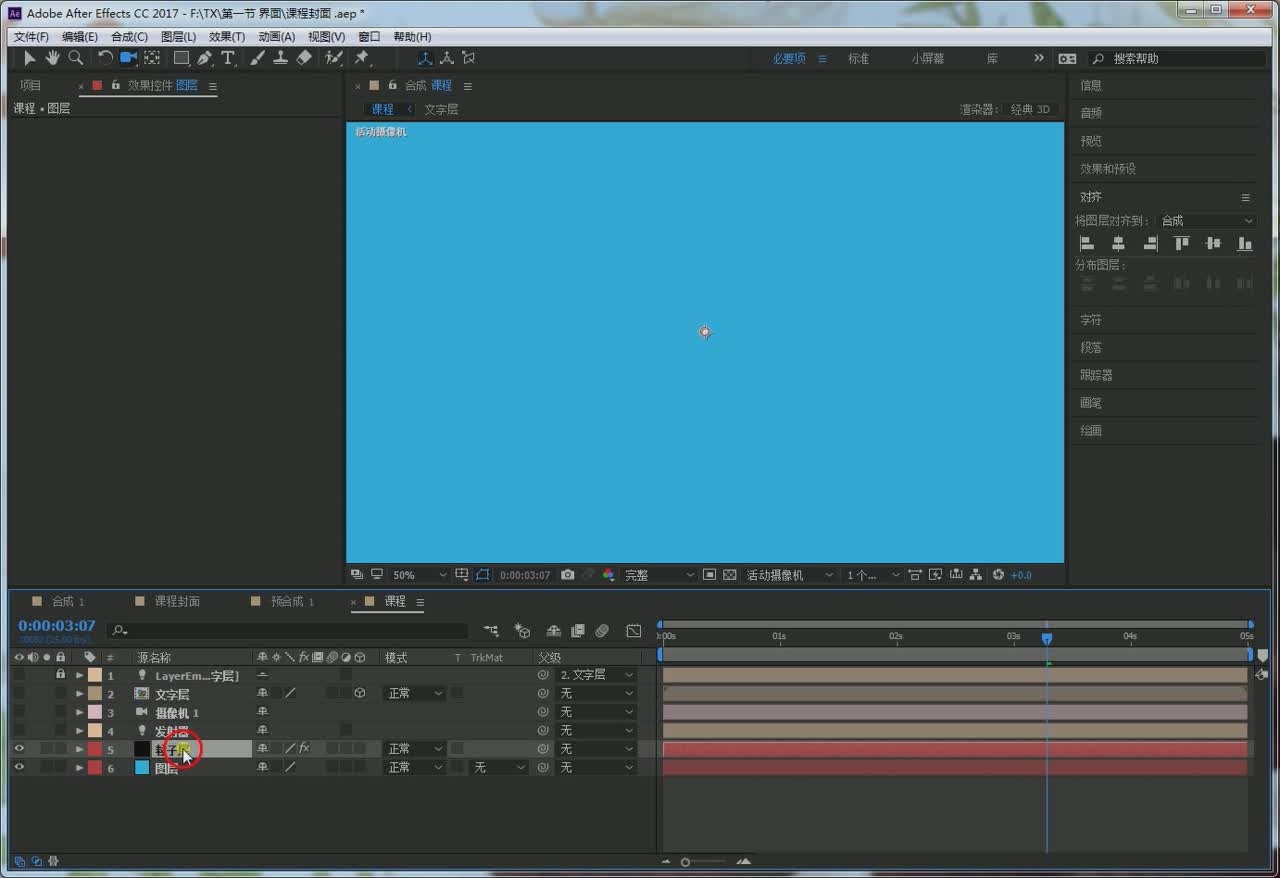The width and height of the screenshot is (1280, 878).
Task: Select the 标准 workspace
Action: click(859, 59)
